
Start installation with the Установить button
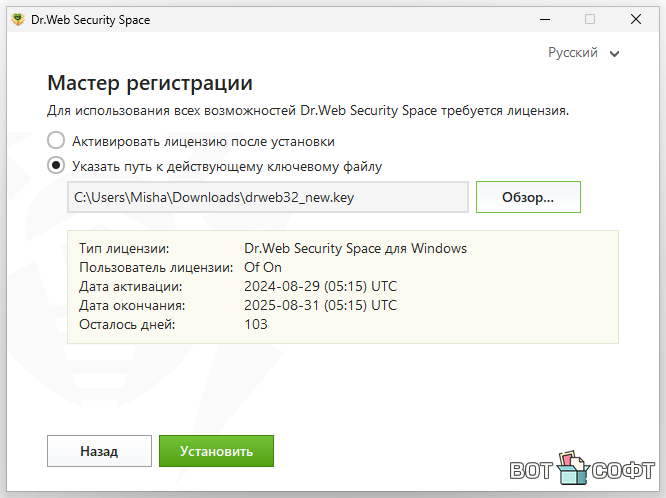tap(216, 451)
